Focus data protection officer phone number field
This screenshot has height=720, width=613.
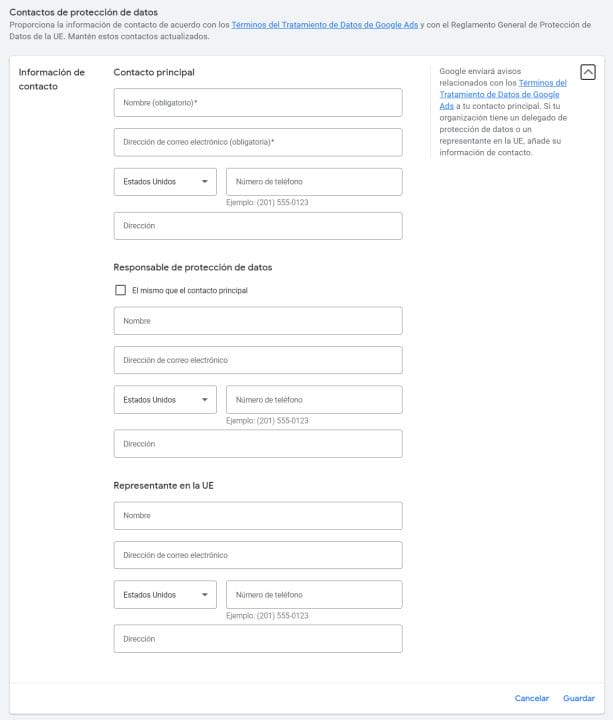314,400
